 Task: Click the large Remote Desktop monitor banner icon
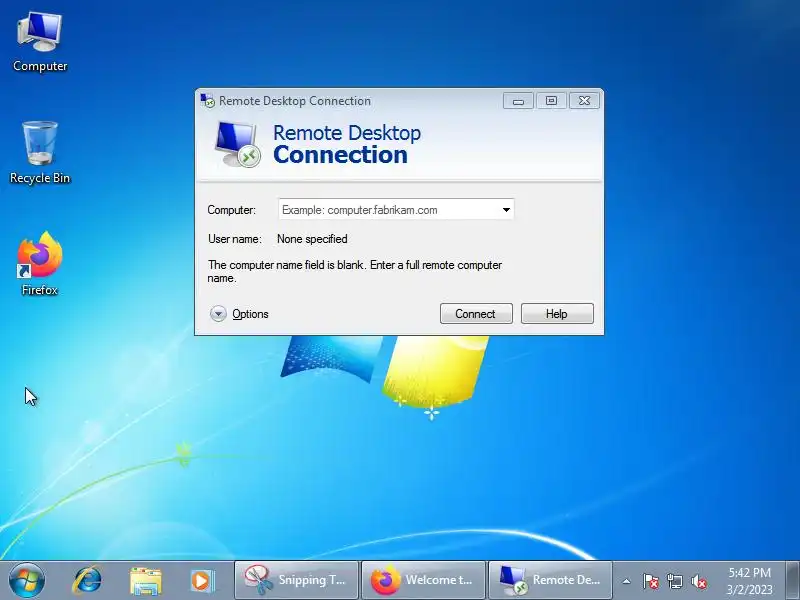tap(236, 144)
